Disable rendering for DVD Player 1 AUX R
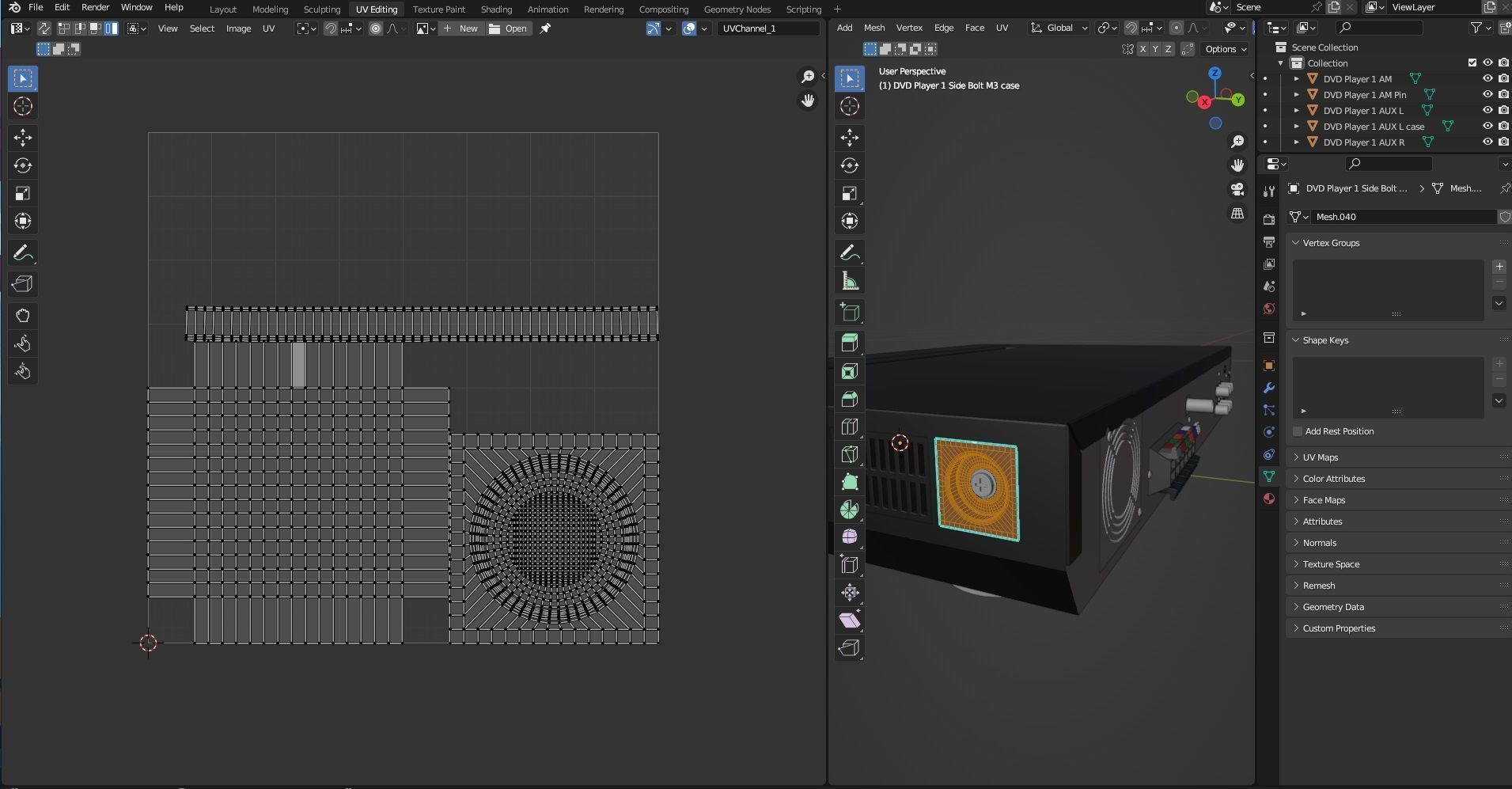 pos(1503,142)
